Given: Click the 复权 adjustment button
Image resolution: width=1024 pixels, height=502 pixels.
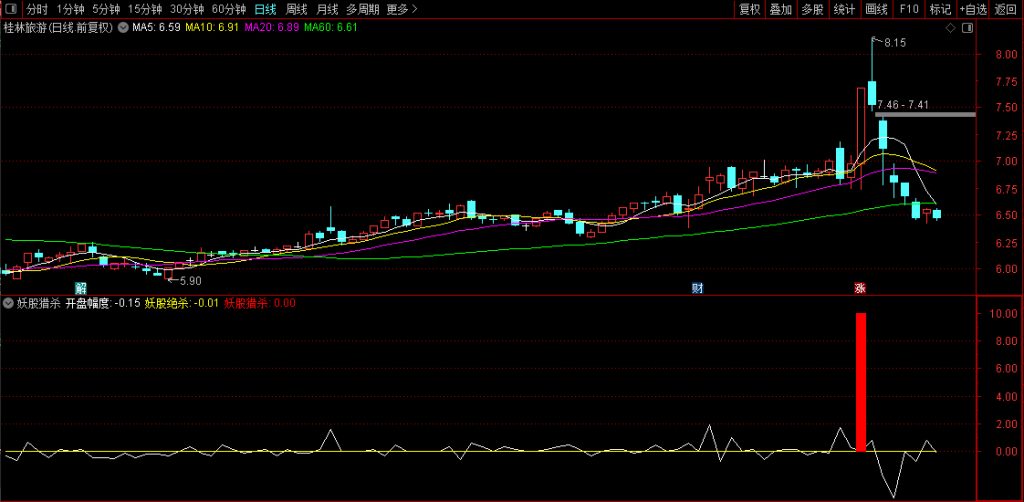Looking at the screenshot, I should click(x=749, y=9).
